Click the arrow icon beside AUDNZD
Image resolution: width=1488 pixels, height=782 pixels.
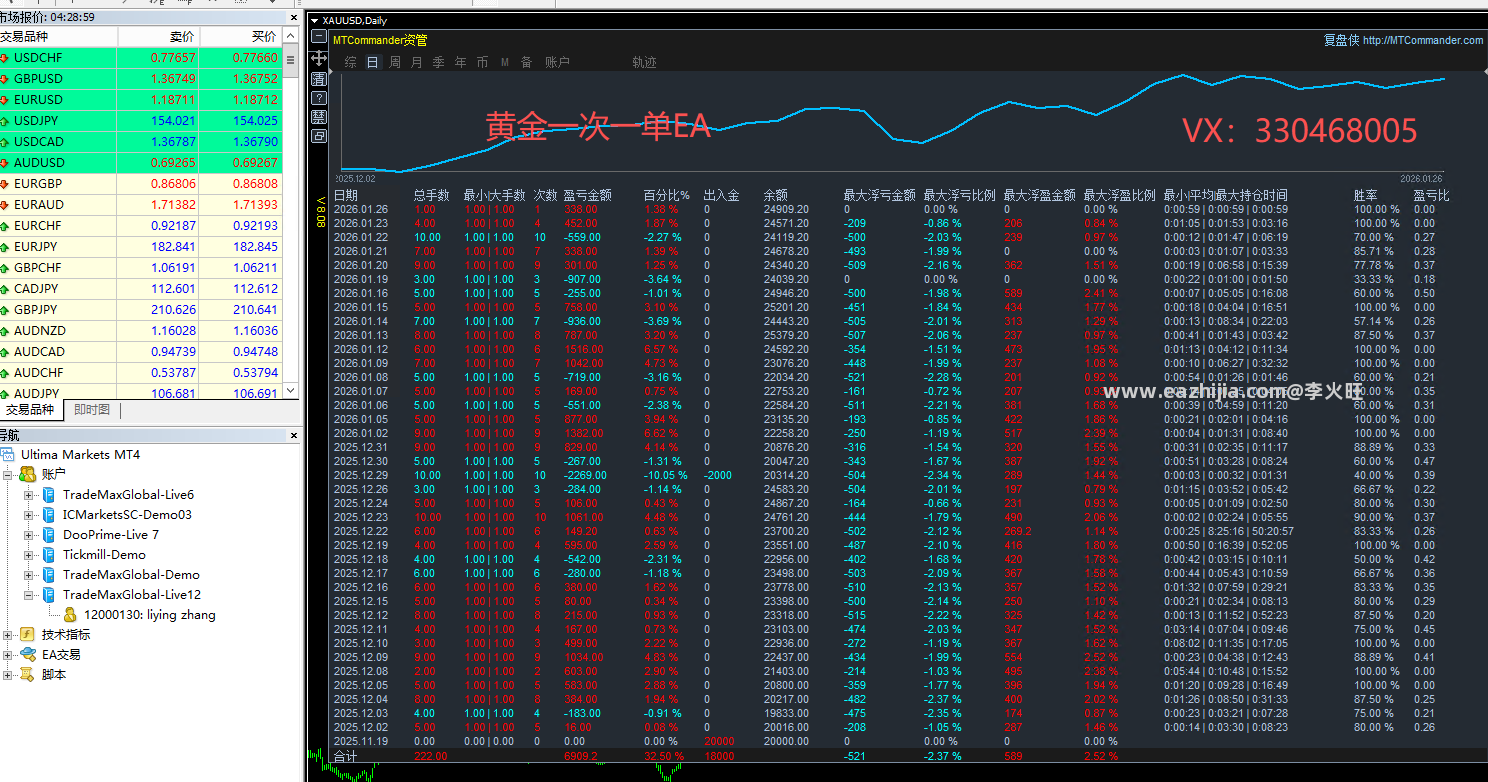(x=5, y=331)
